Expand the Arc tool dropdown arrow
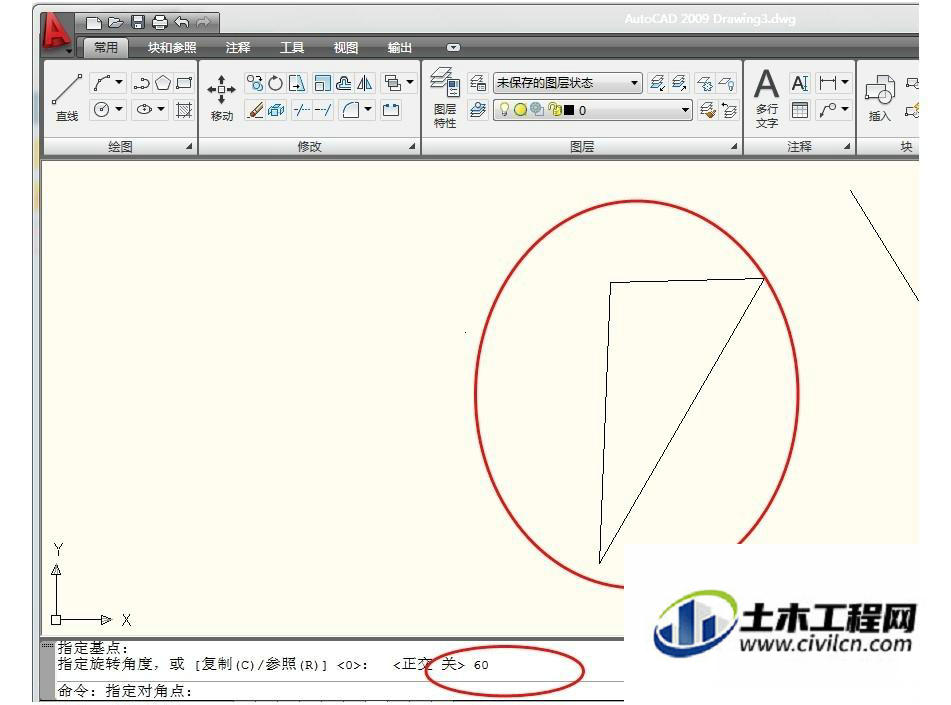The image size is (951, 705). pyautogui.click(x=119, y=82)
